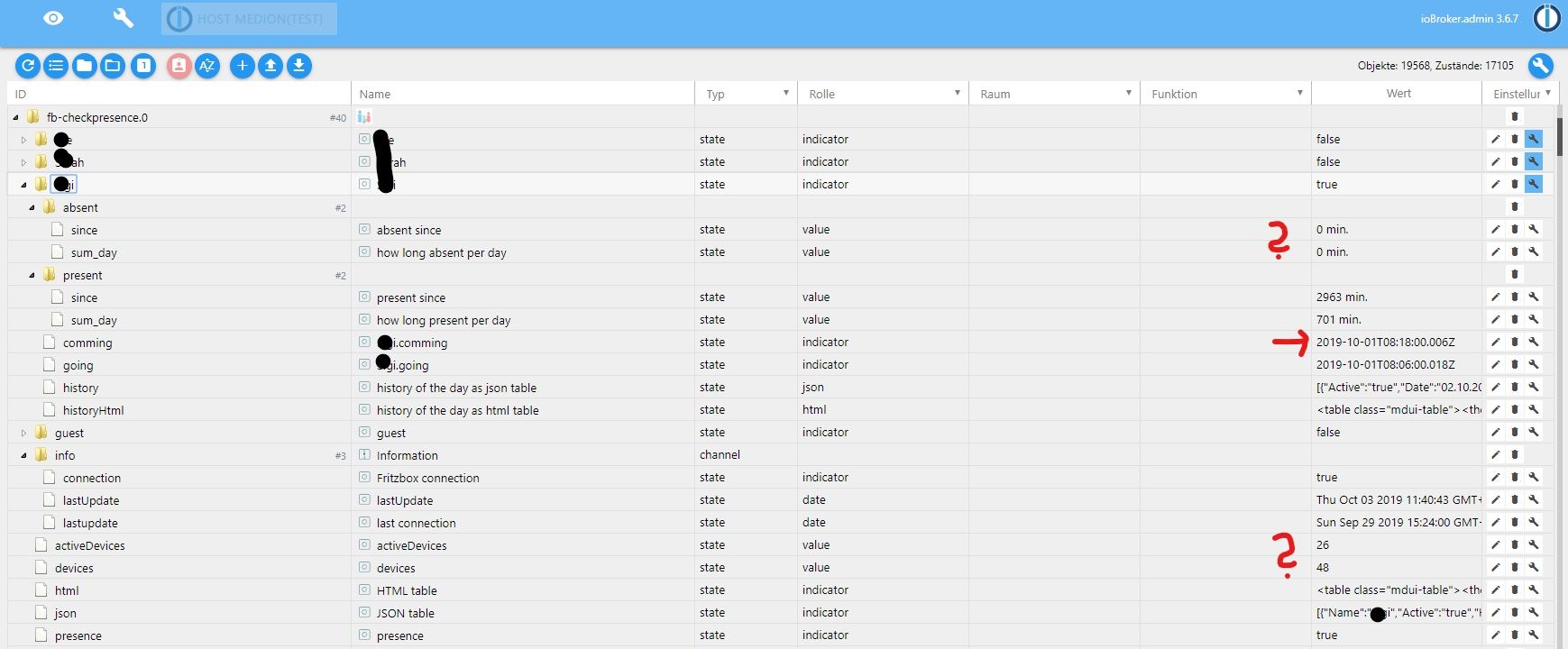
Task: Open settings wrench for Fritzbox connection row
Action: 1534,477
